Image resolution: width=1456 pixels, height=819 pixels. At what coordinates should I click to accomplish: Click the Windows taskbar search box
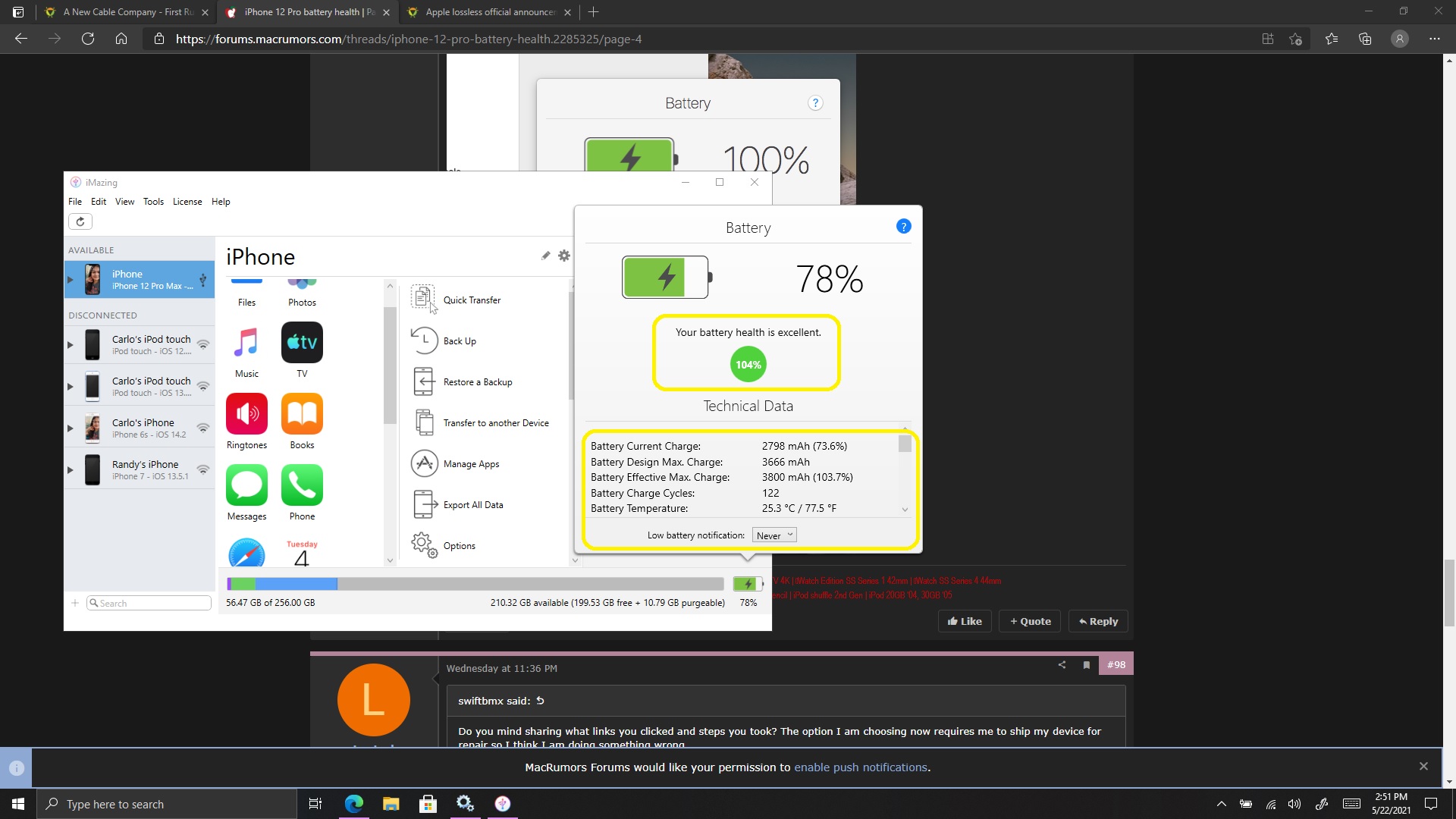167,804
